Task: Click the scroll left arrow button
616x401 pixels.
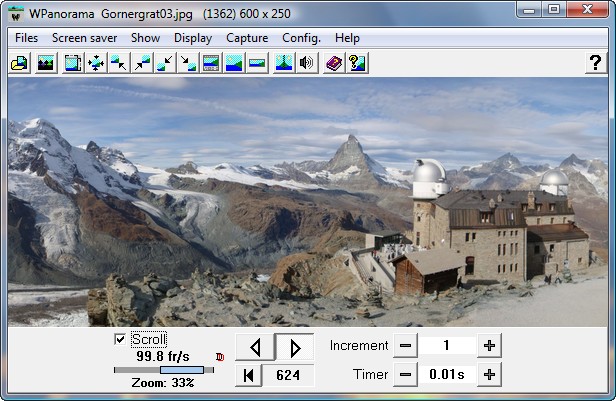Action: [255, 347]
